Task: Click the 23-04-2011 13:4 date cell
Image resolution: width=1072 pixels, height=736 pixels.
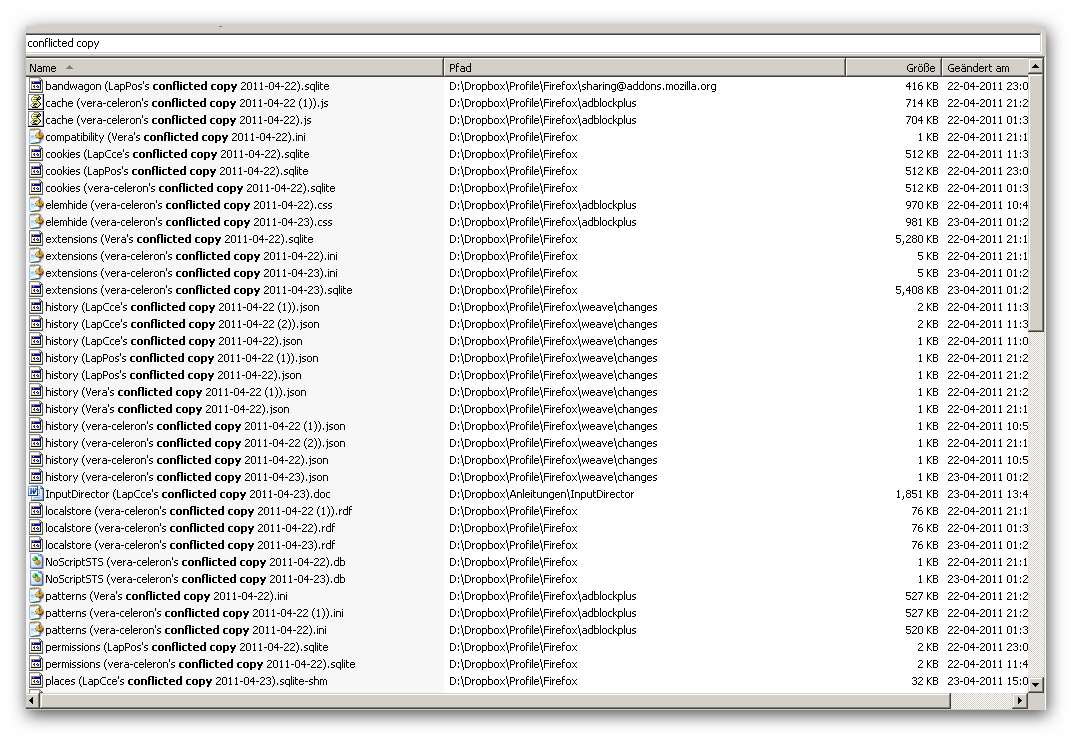Action: coord(987,493)
